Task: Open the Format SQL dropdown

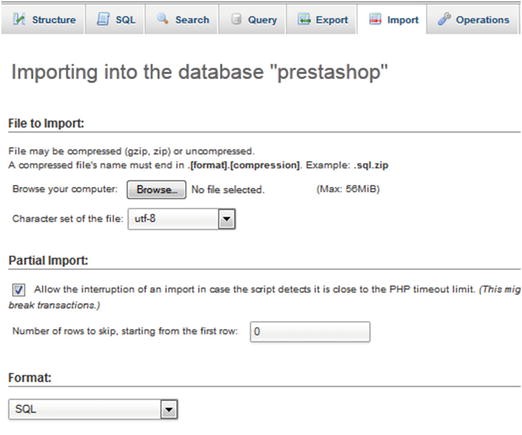Action: [x=93, y=409]
